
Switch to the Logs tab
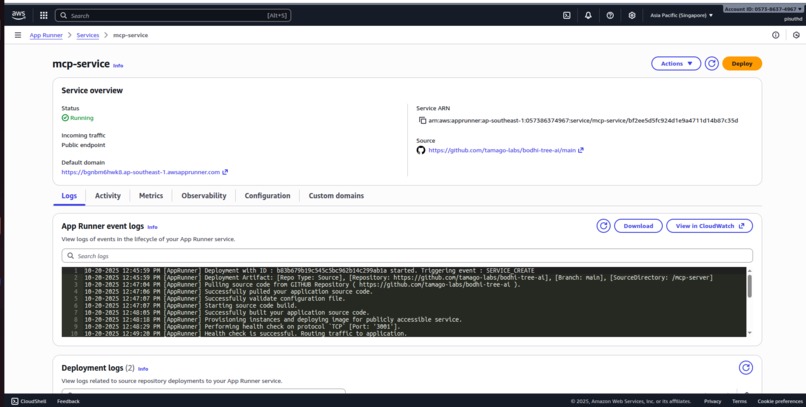tap(69, 196)
